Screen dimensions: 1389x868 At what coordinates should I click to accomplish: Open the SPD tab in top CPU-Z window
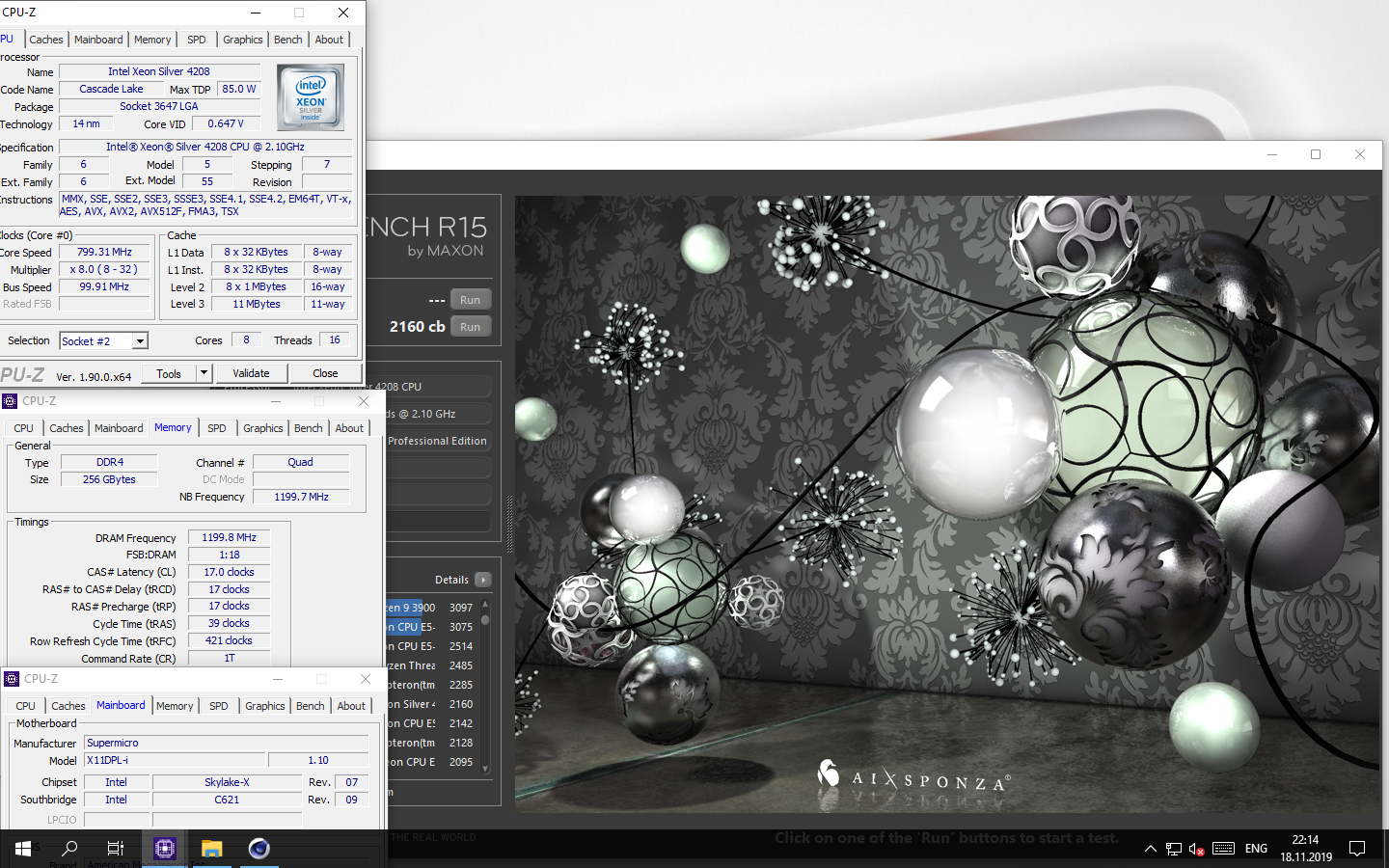point(197,40)
